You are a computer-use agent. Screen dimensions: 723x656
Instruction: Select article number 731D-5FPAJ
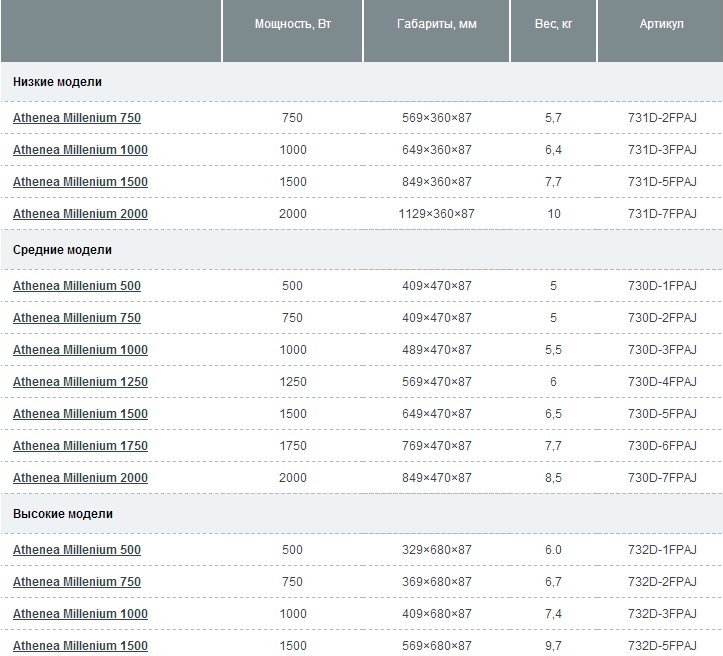click(x=662, y=182)
